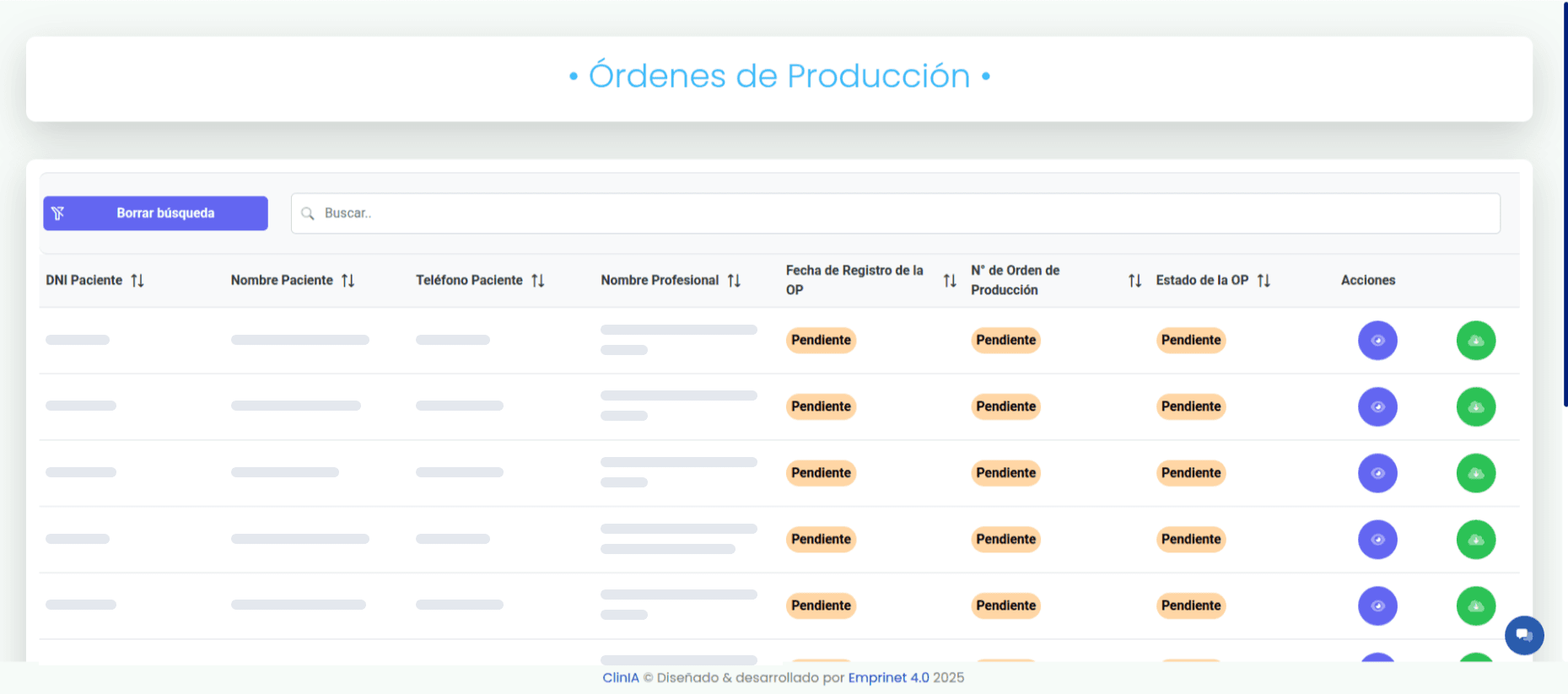Sort by Nombre Profesional arrows icon

(735, 280)
